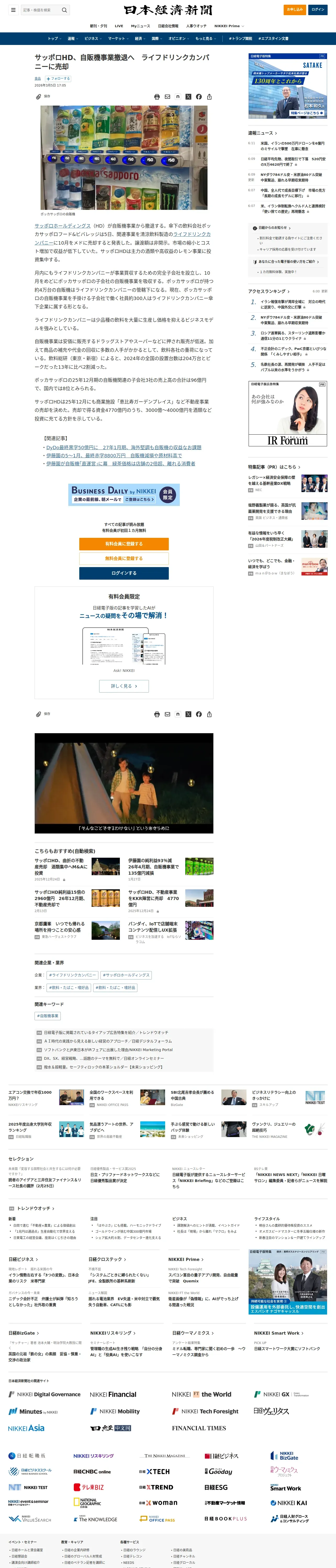Expand the マーケット navigation dropdown

(x=118, y=38)
